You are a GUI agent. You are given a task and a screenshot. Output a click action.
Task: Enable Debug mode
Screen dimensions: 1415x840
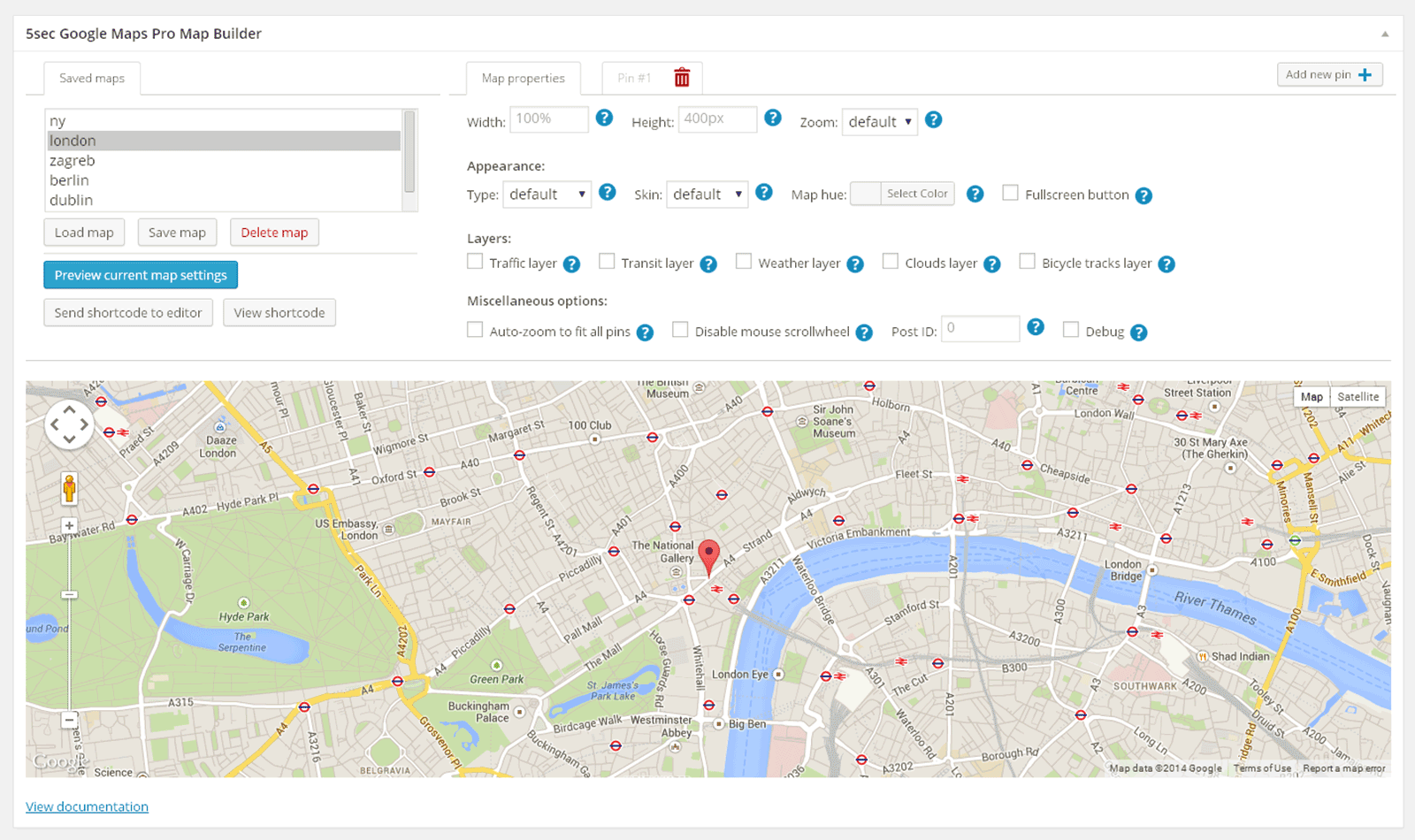point(1070,331)
